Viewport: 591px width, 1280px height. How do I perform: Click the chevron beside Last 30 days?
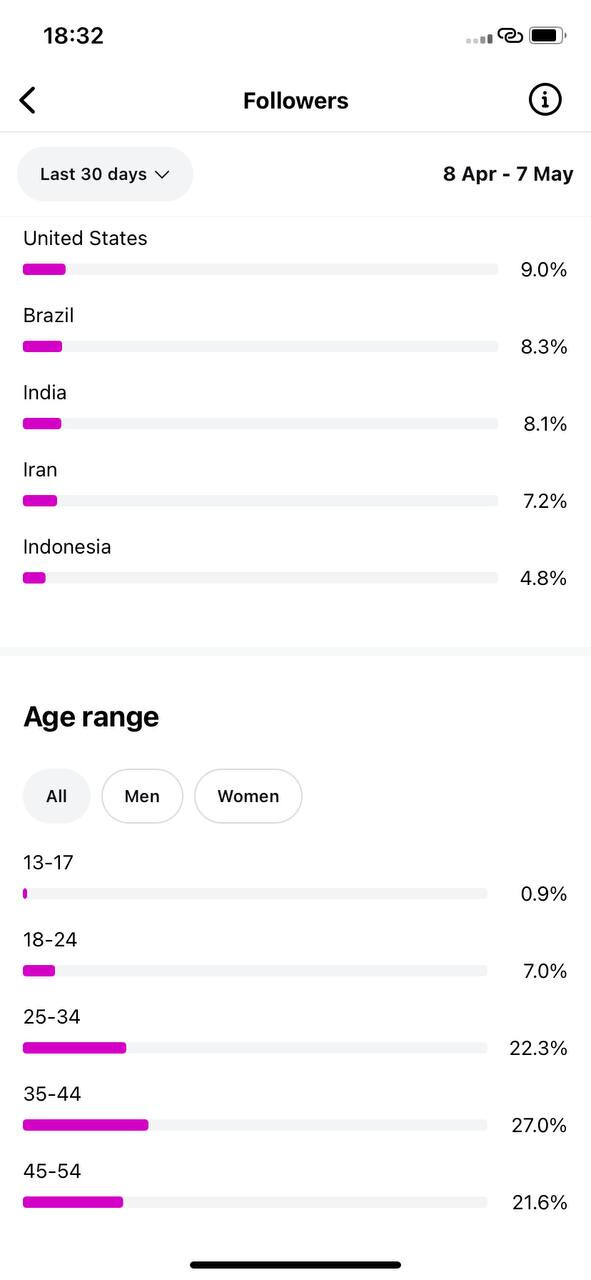(x=162, y=174)
